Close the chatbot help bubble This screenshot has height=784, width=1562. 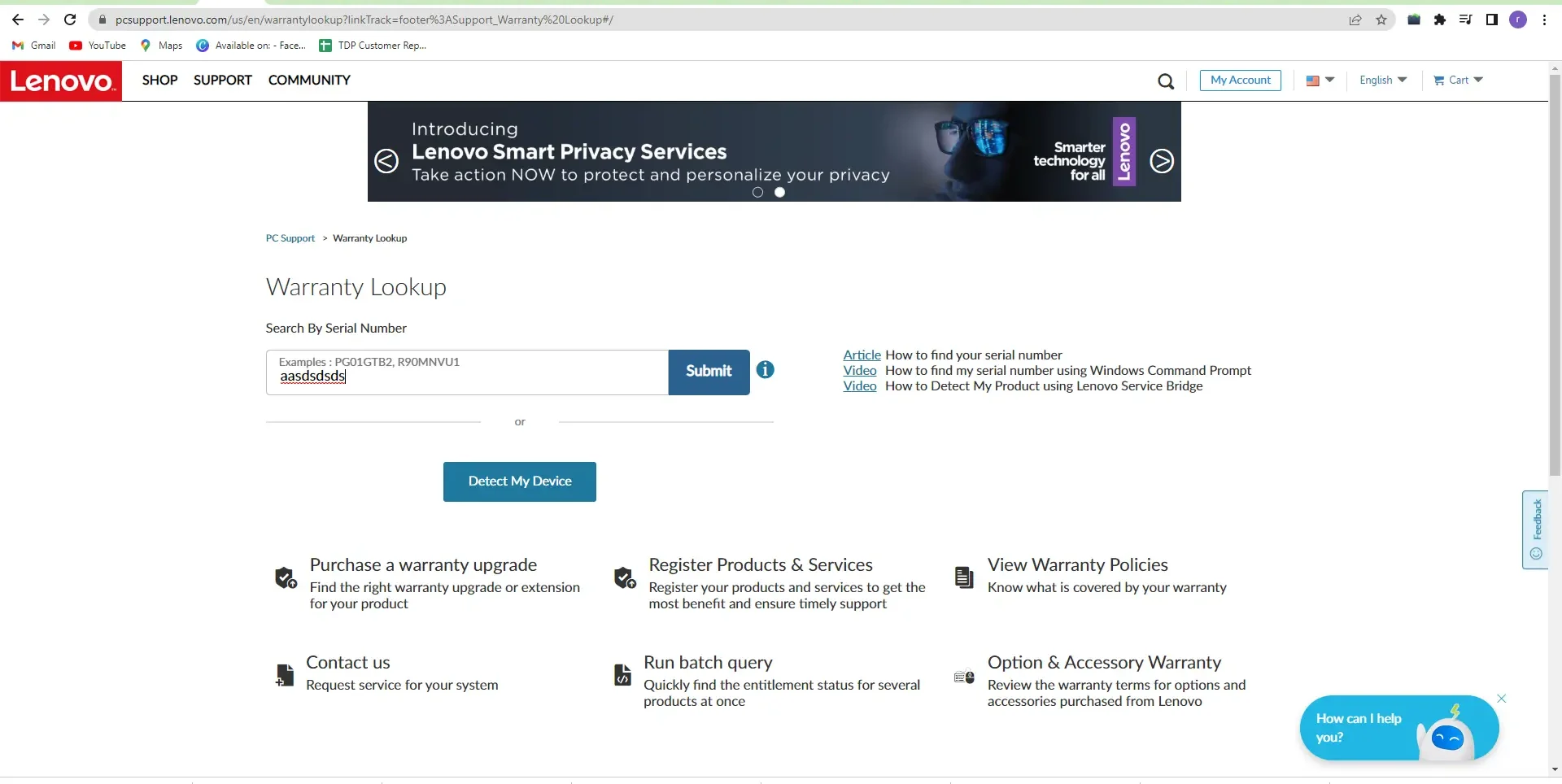click(x=1502, y=699)
